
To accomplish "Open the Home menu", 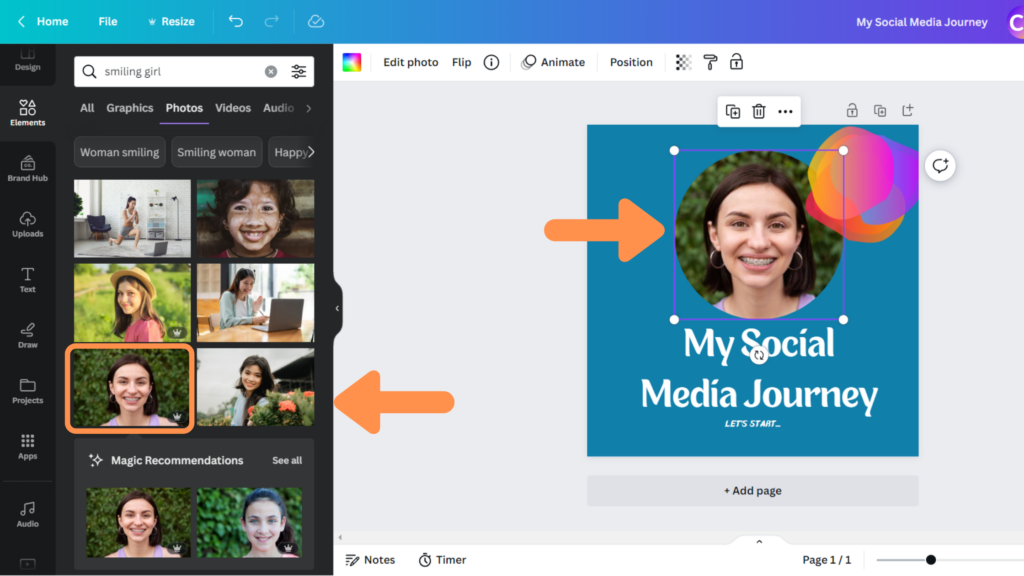I will (52, 22).
